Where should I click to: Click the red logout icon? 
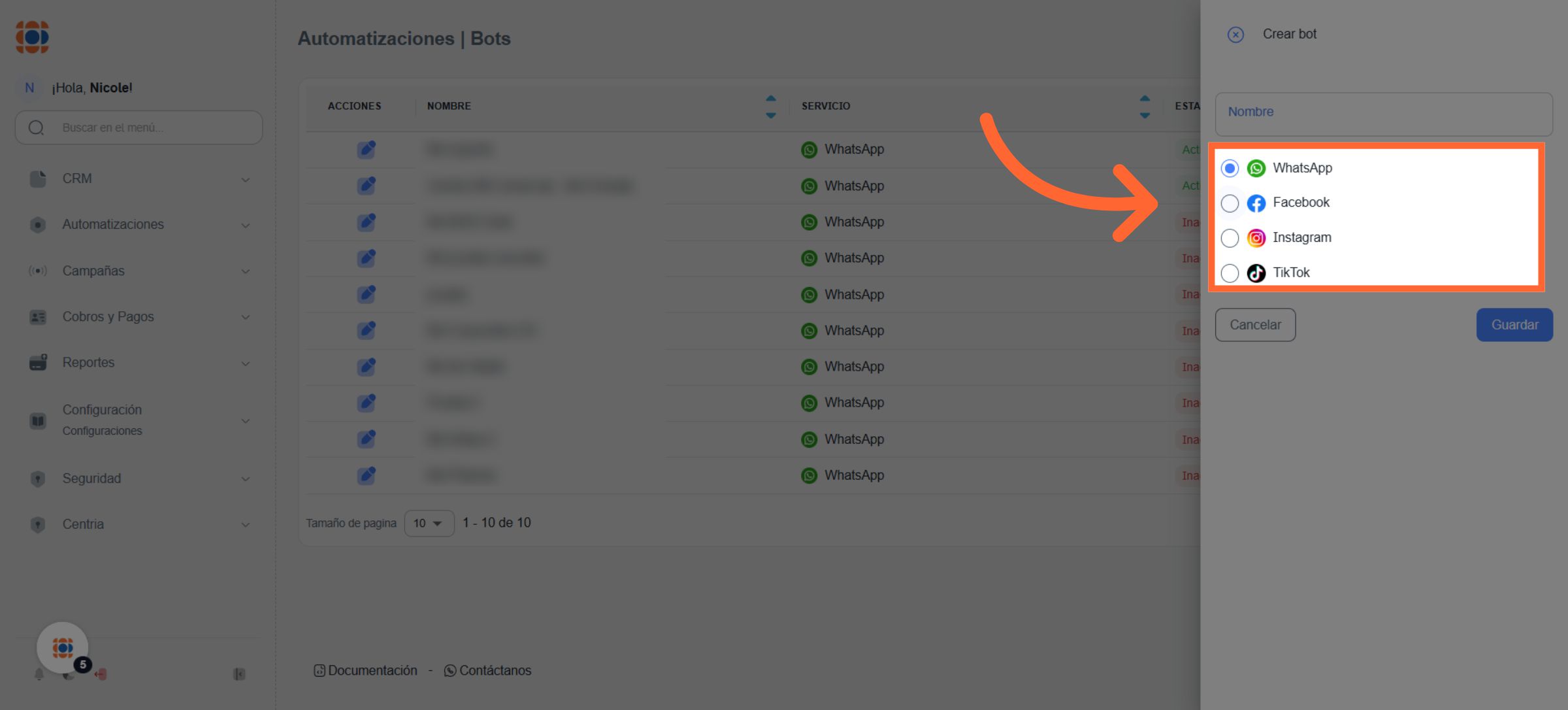(x=101, y=674)
